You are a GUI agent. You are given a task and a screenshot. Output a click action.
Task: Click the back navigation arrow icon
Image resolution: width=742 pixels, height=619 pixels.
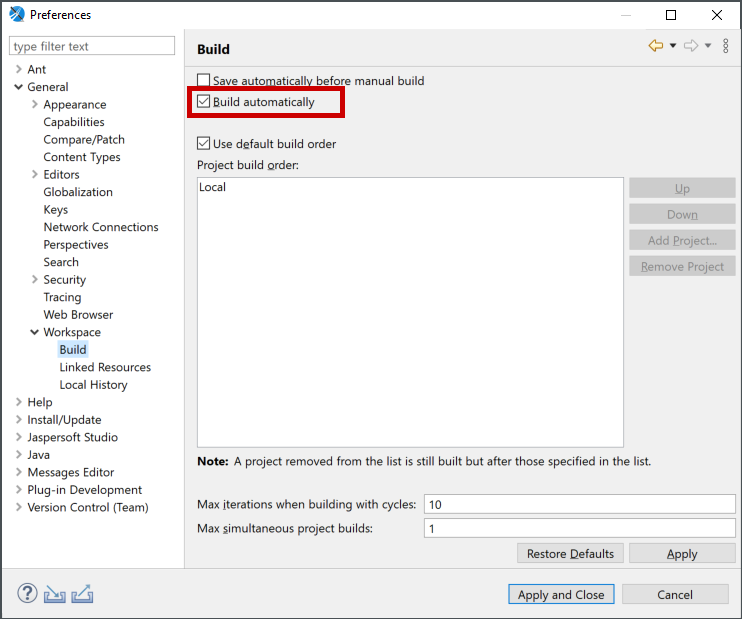655,46
